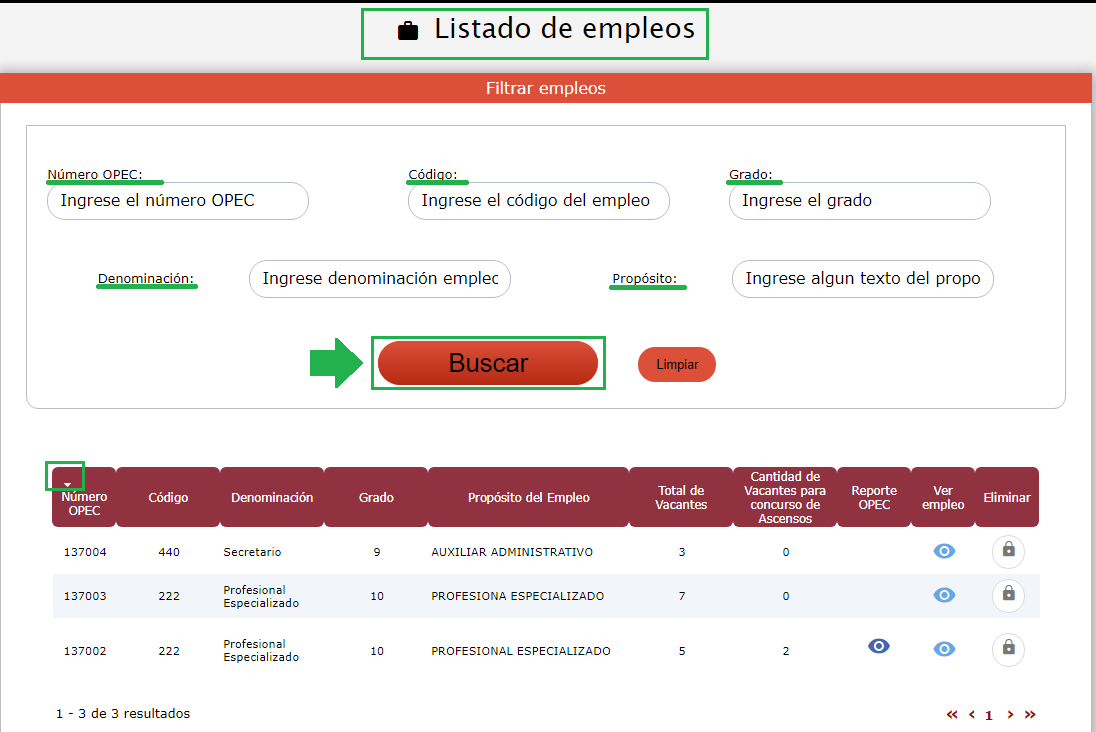Go to the first results page
1096x732 pixels.
pos(952,715)
